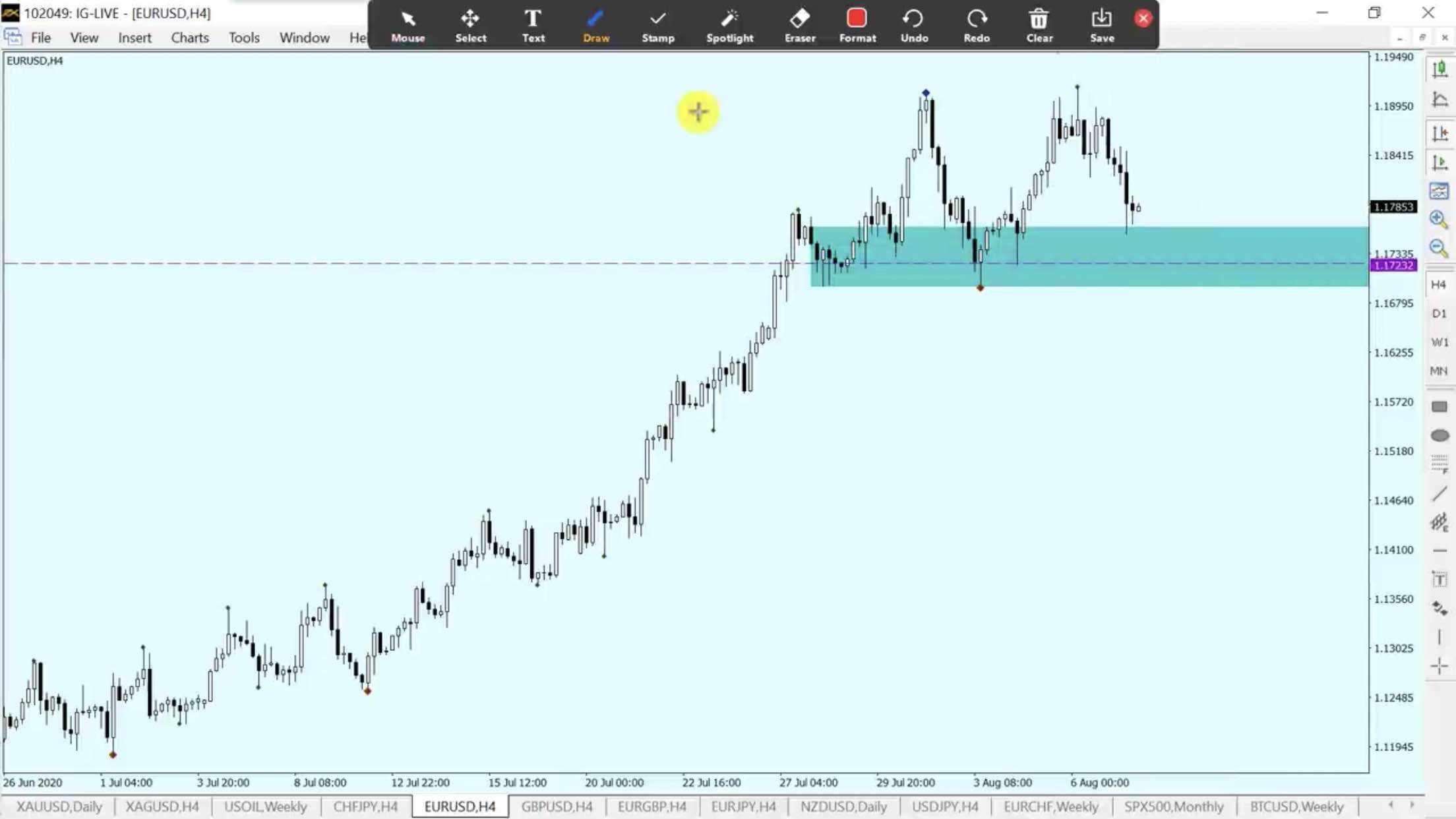Redo the annotation
The image size is (1456, 819).
(x=976, y=25)
